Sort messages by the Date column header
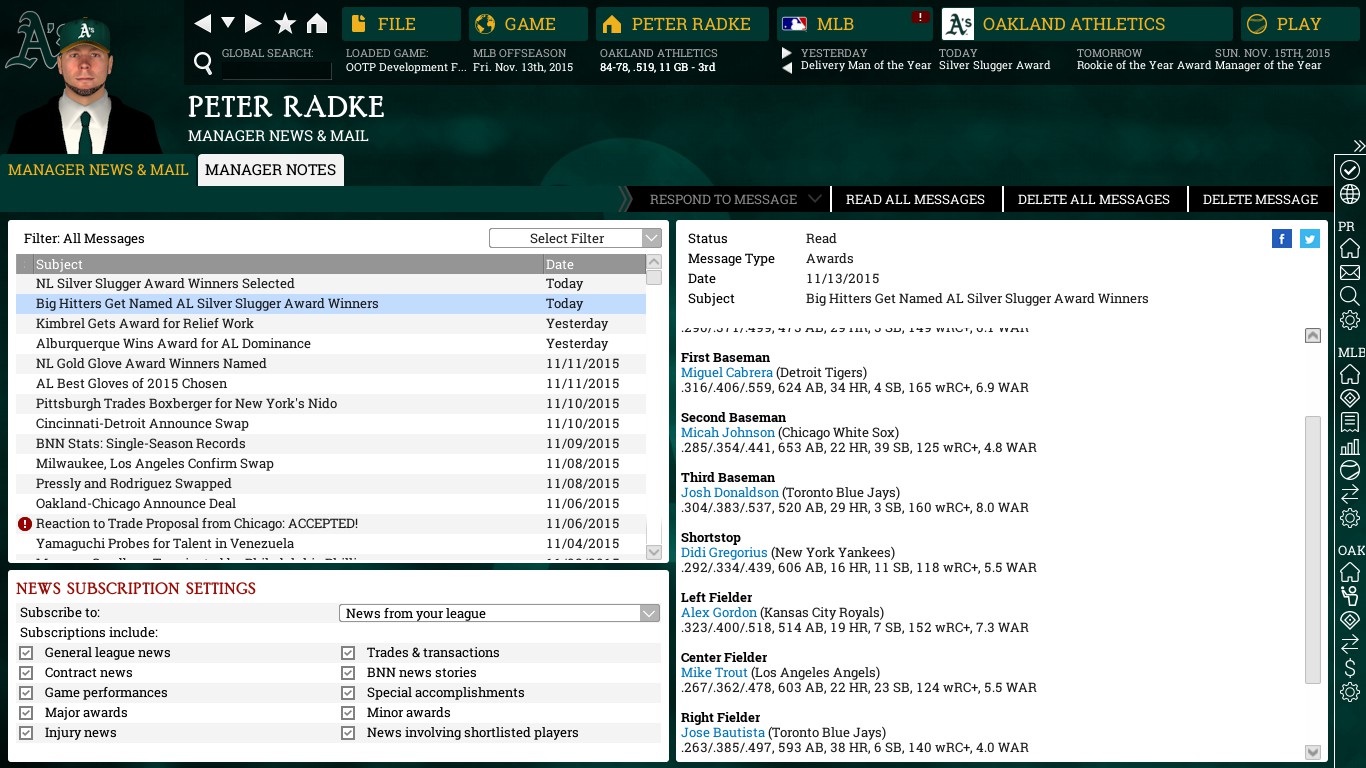 pyautogui.click(x=594, y=264)
